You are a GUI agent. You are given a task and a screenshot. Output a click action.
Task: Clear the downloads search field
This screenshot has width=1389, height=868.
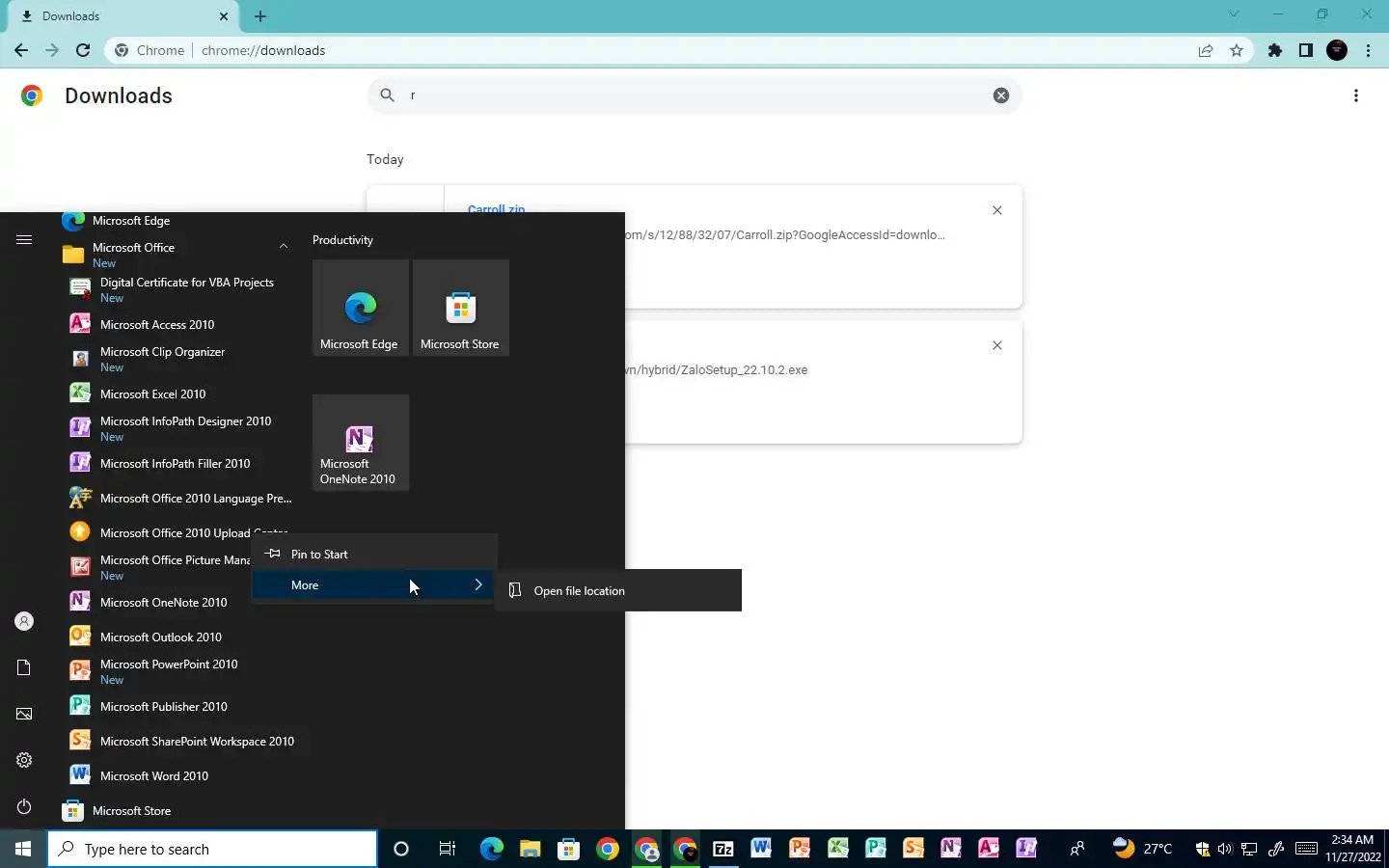[1001, 95]
